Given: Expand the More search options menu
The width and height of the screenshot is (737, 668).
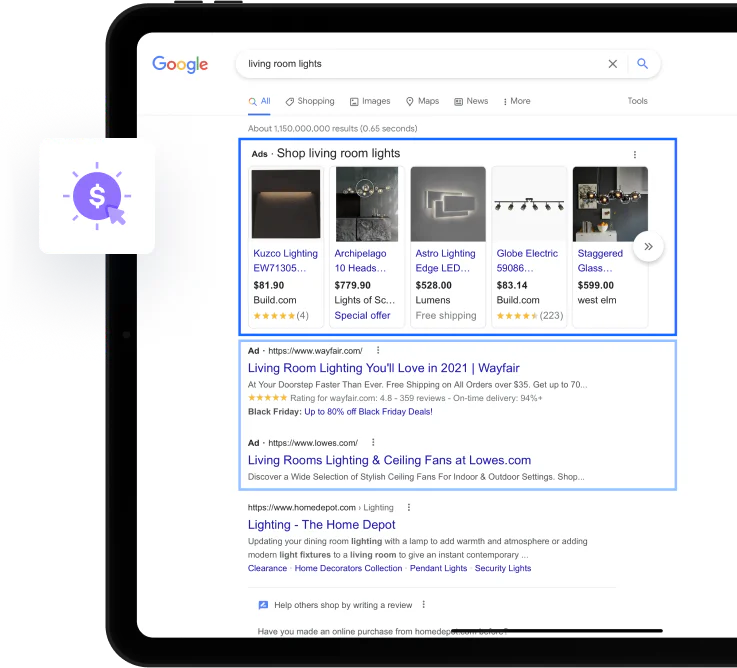Looking at the screenshot, I should [x=517, y=101].
